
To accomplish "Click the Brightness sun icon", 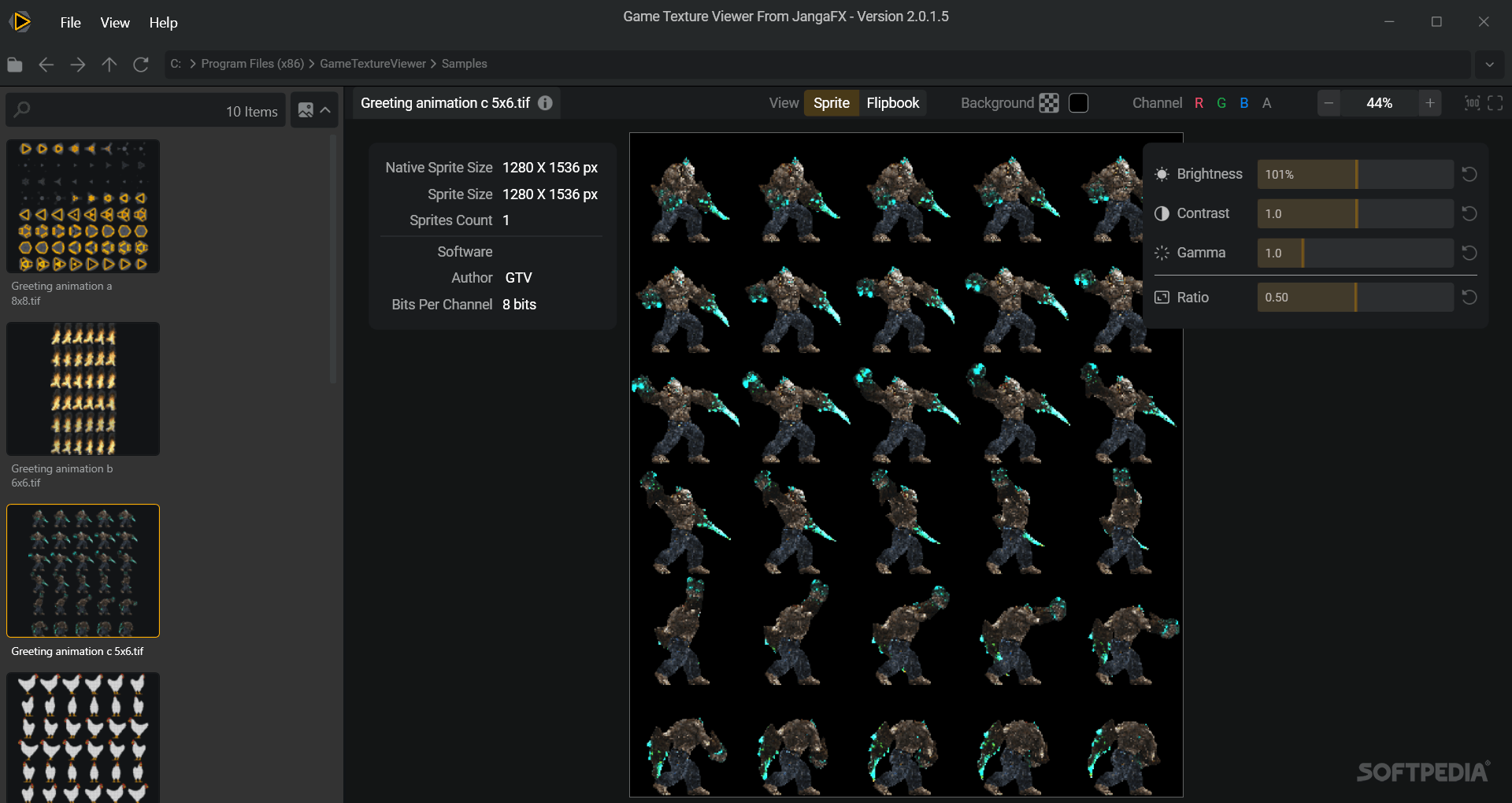I will 1162,174.
